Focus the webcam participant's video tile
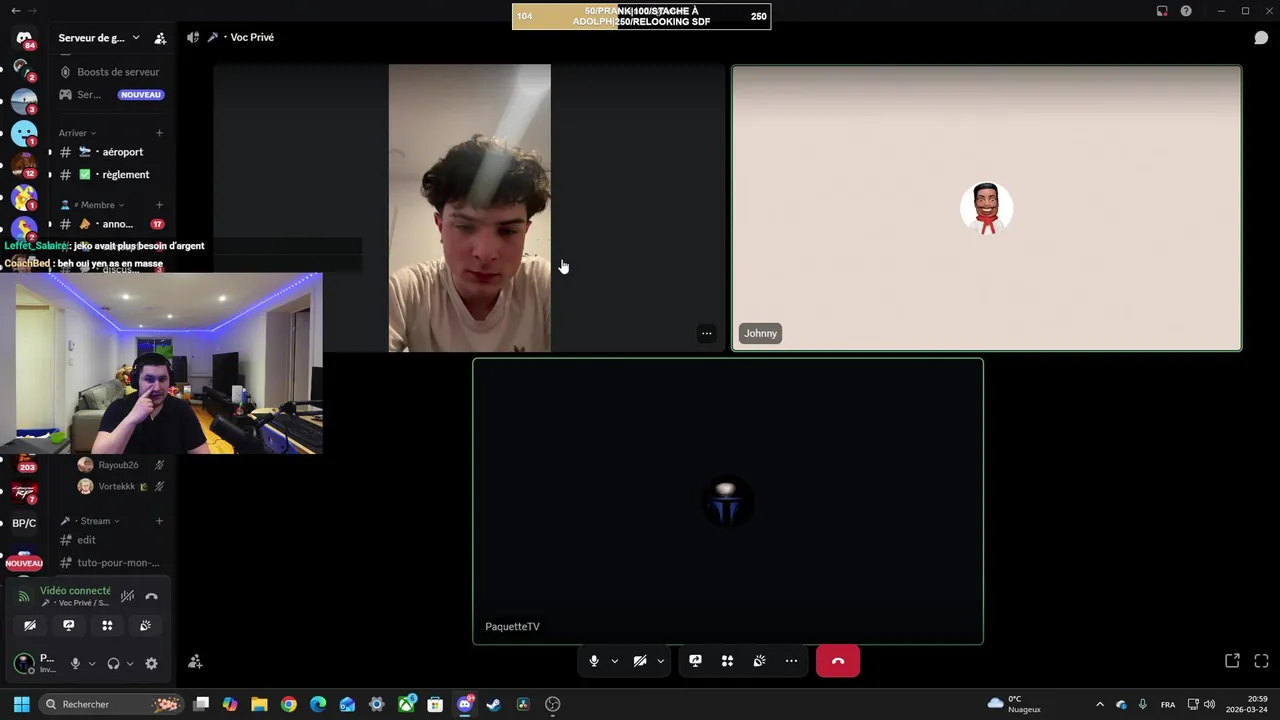The width and height of the screenshot is (1280, 720). [x=469, y=208]
